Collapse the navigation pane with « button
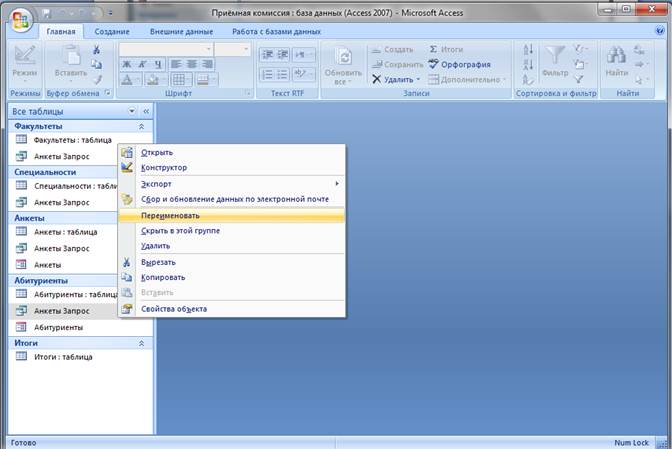Image resolution: width=672 pixels, height=449 pixels. click(146, 111)
